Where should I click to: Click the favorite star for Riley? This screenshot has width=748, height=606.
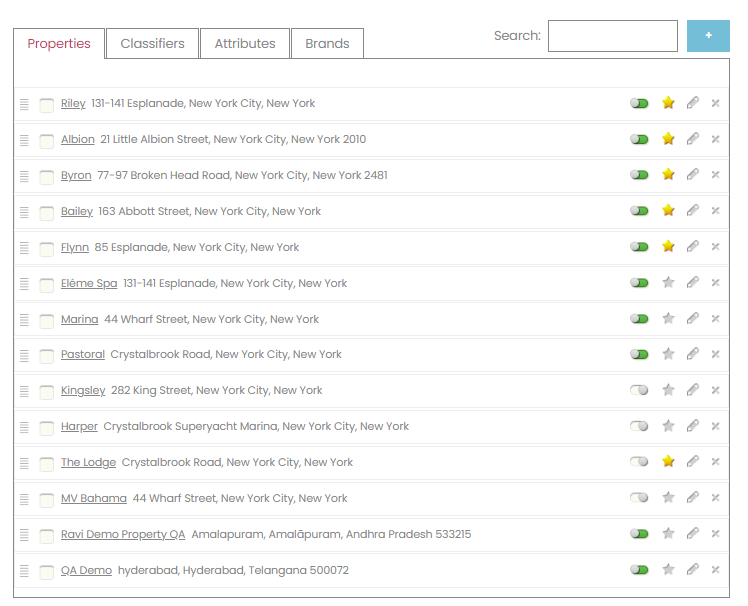(x=668, y=103)
